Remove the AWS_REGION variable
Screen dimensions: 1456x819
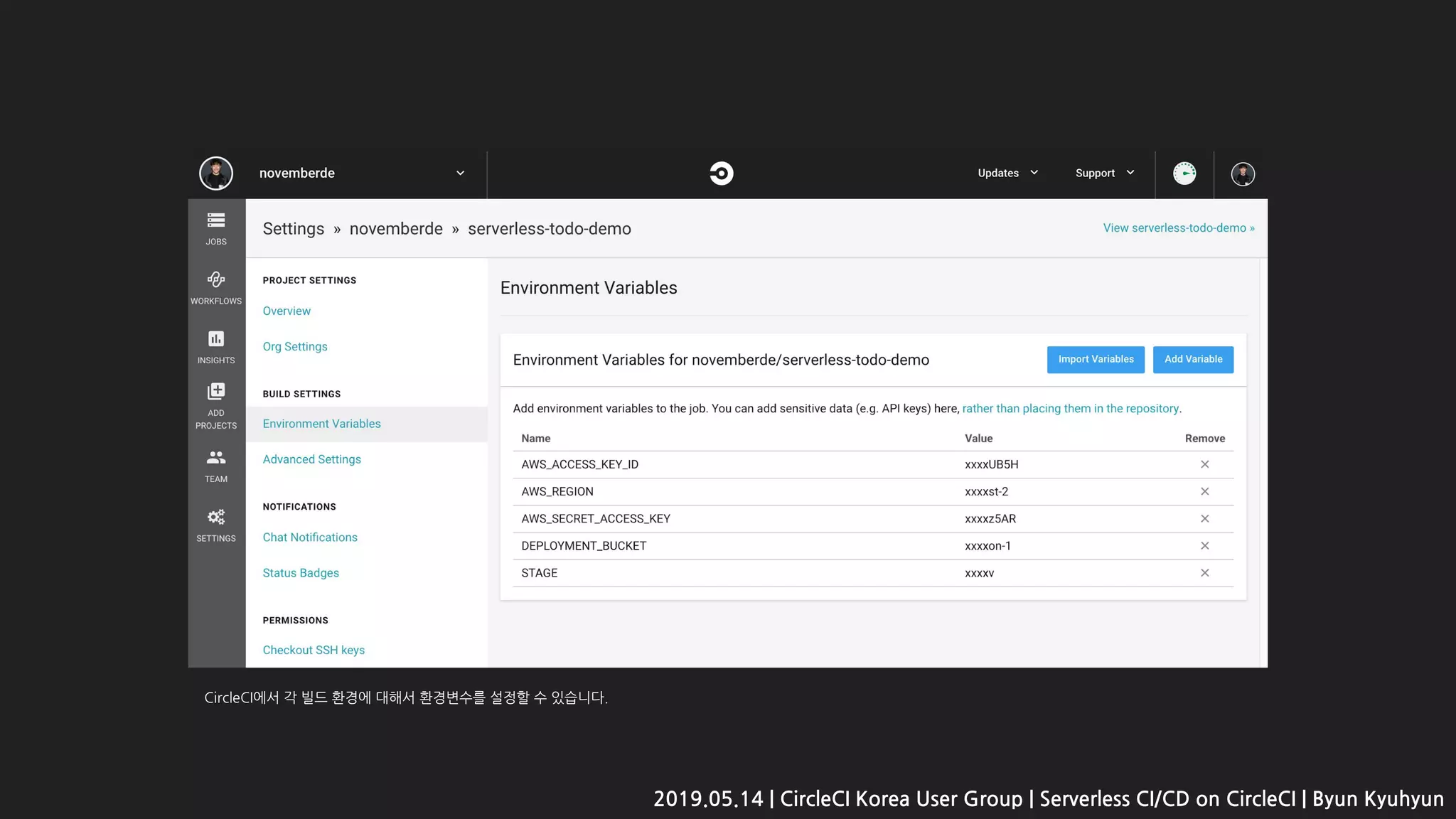point(1204,491)
